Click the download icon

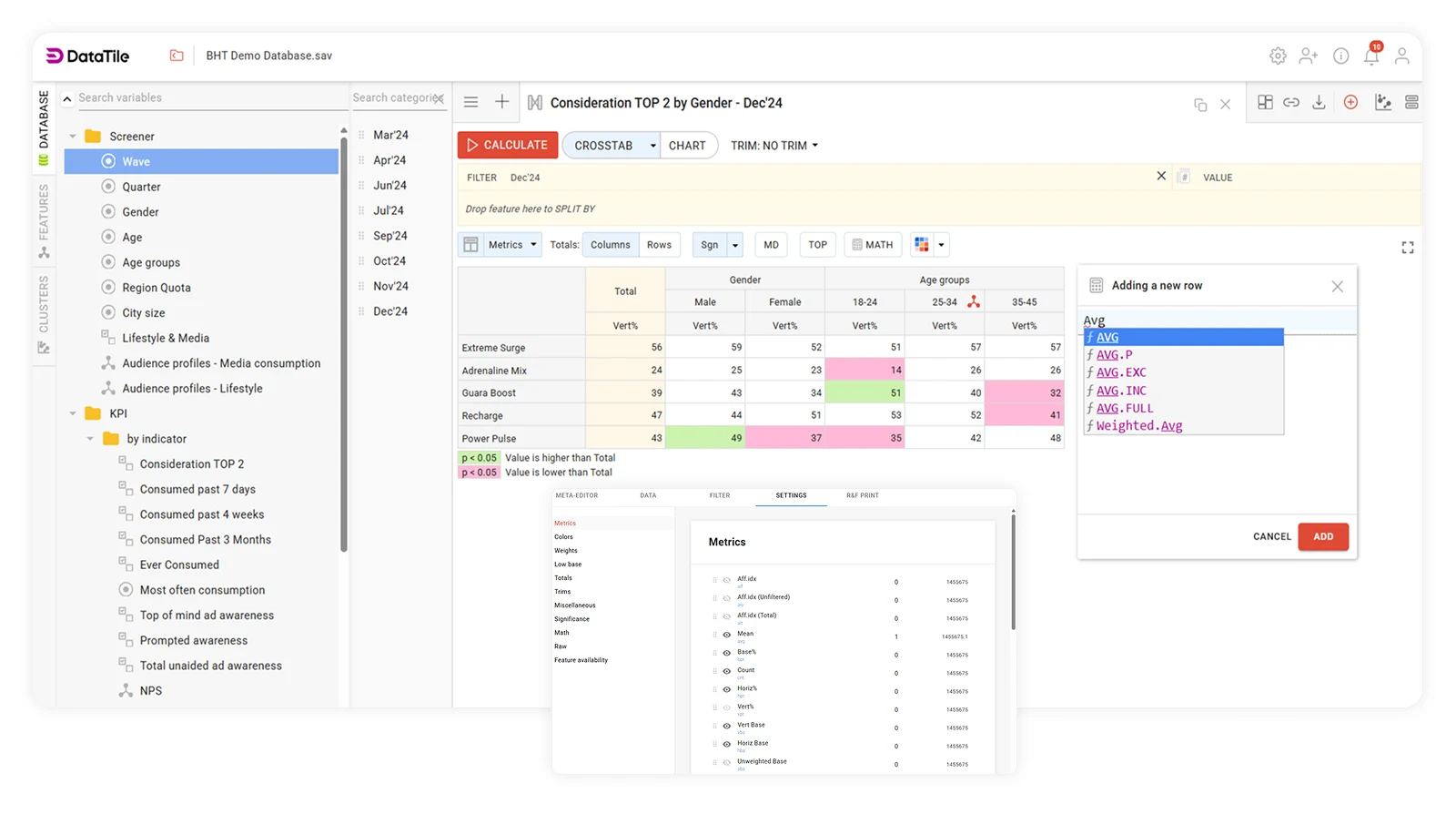tap(1319, 103)
